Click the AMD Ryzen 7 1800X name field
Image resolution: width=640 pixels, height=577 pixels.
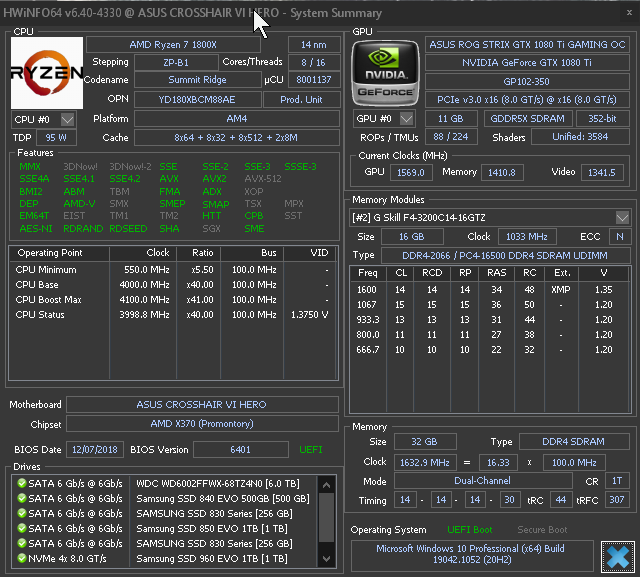[173, 44]
